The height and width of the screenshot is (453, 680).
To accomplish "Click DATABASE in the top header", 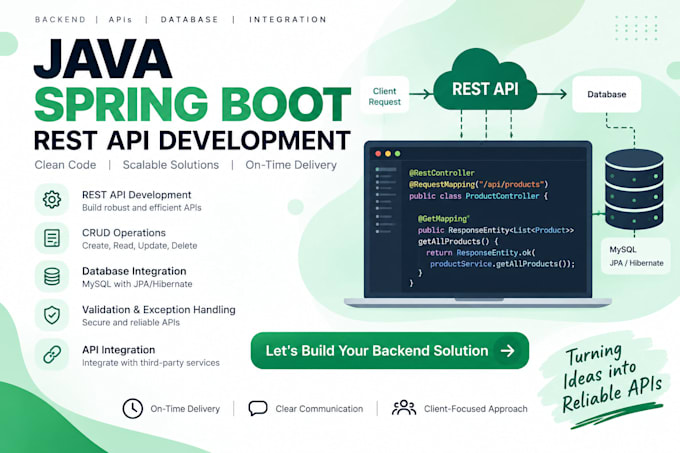I will coord(190,20).
